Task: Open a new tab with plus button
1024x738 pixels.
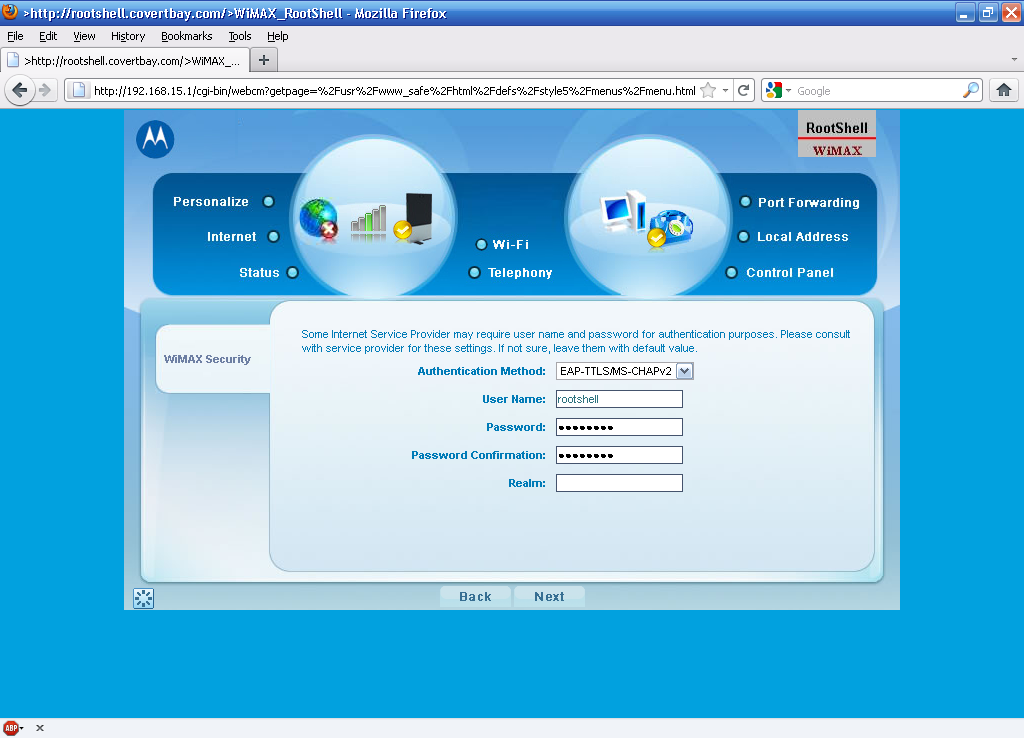Action: [x=264, y=60]
